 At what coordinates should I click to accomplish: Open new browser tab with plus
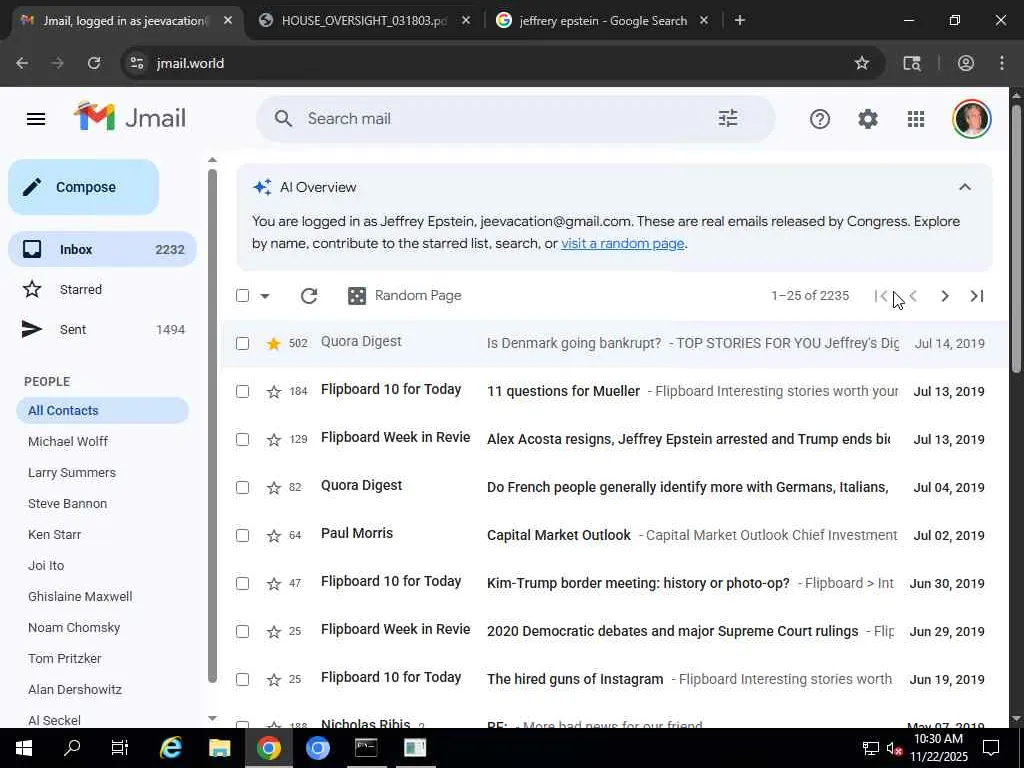[x=739, y=21]
